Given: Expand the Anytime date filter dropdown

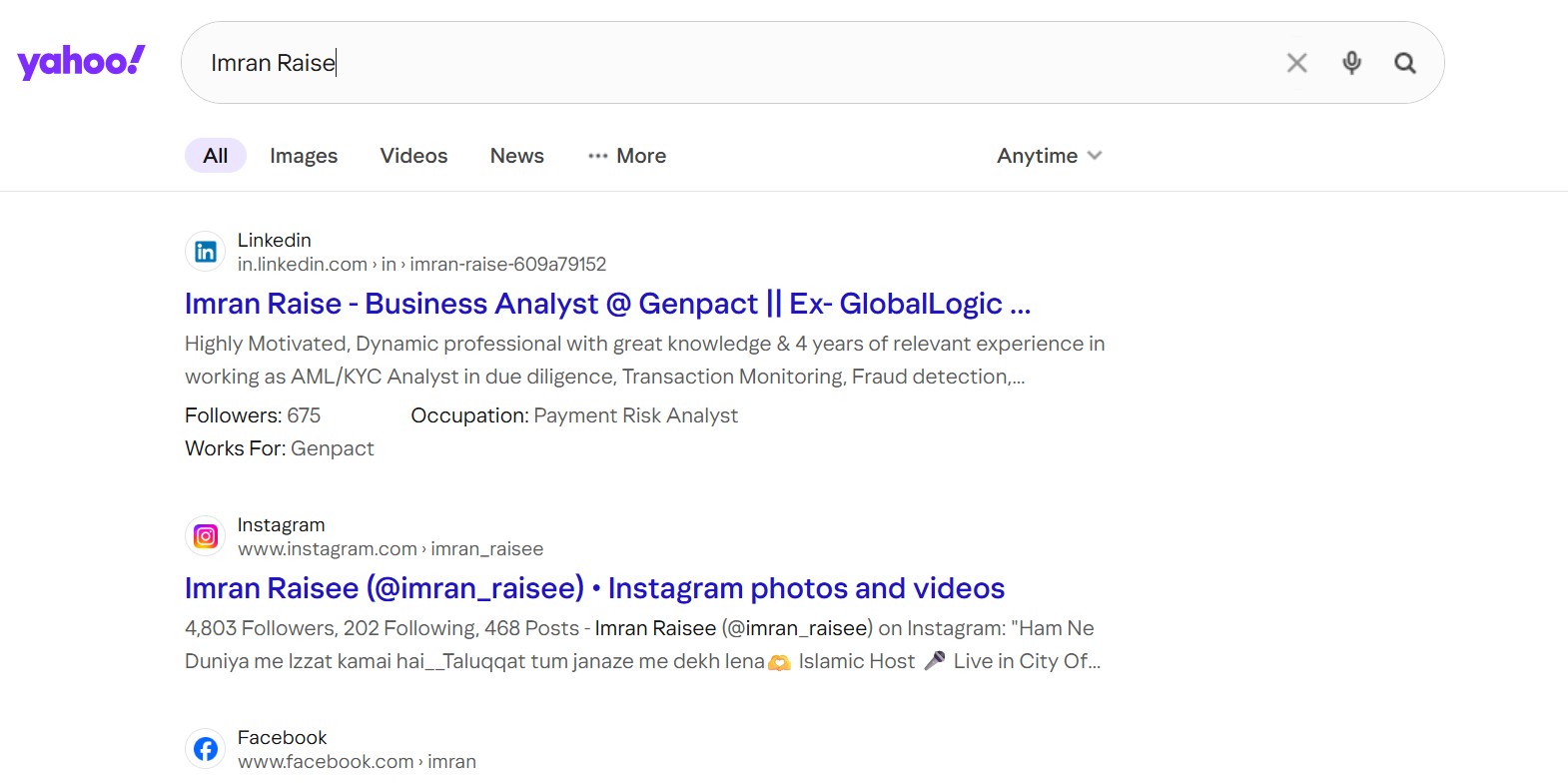Looking at the screenshot, I should tap(1049, 156).
